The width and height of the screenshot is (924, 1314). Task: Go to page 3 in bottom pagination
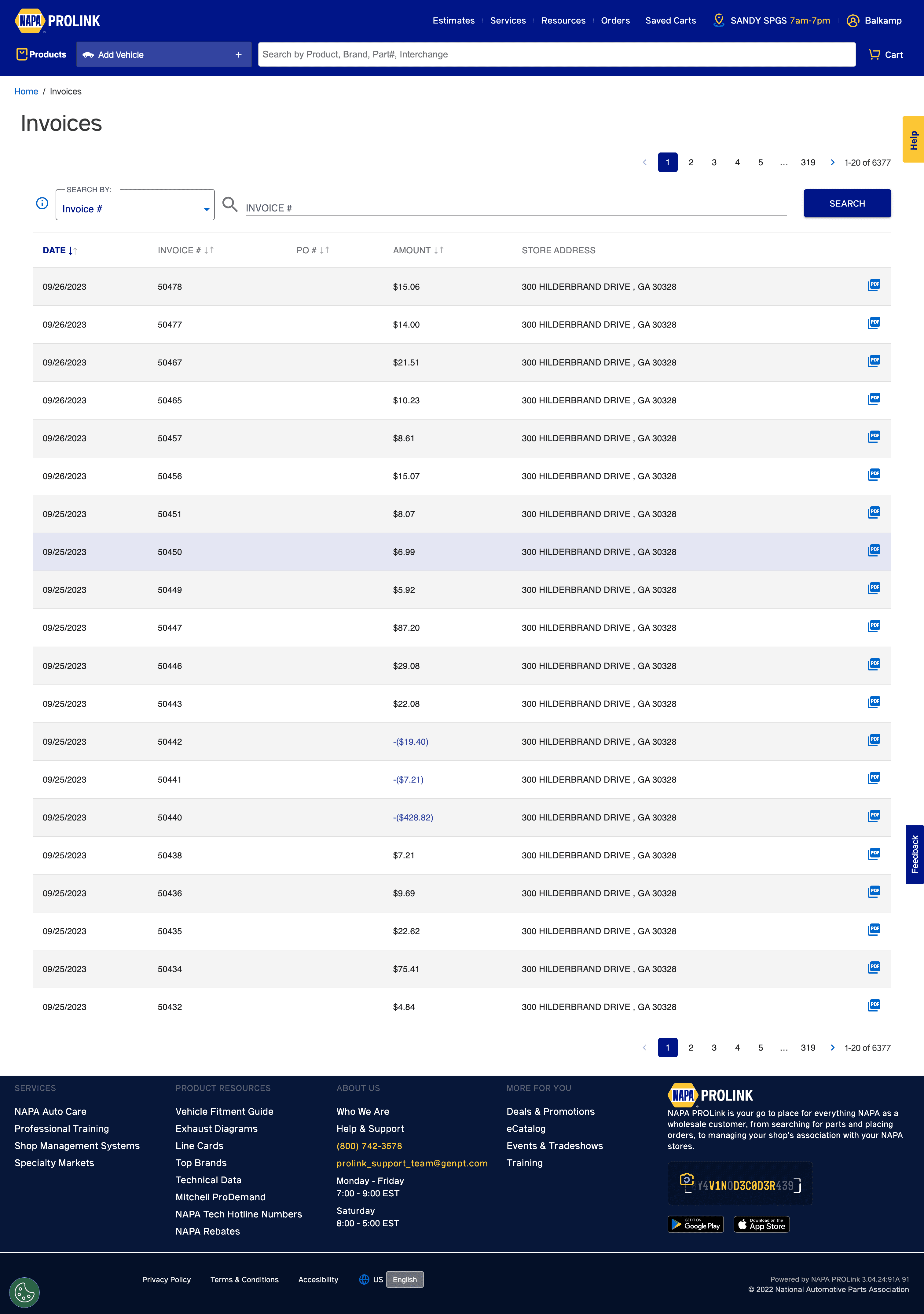714,1047
